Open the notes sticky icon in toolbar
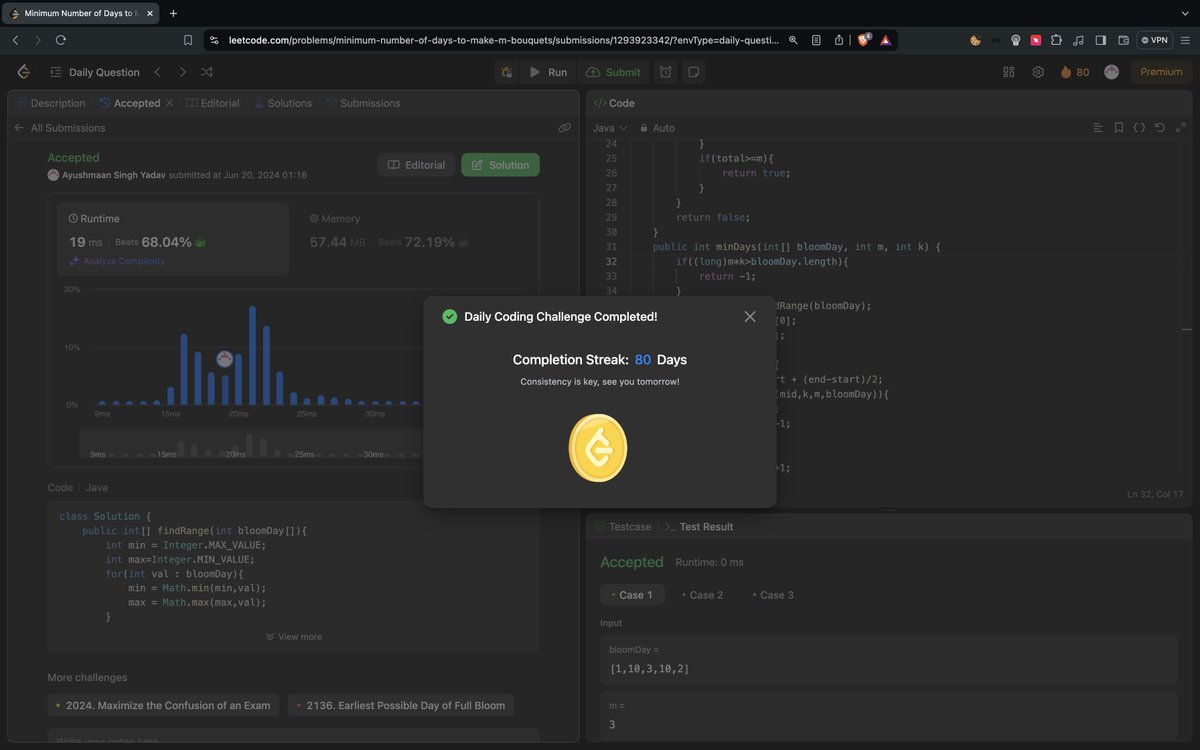 click(693, 72)
